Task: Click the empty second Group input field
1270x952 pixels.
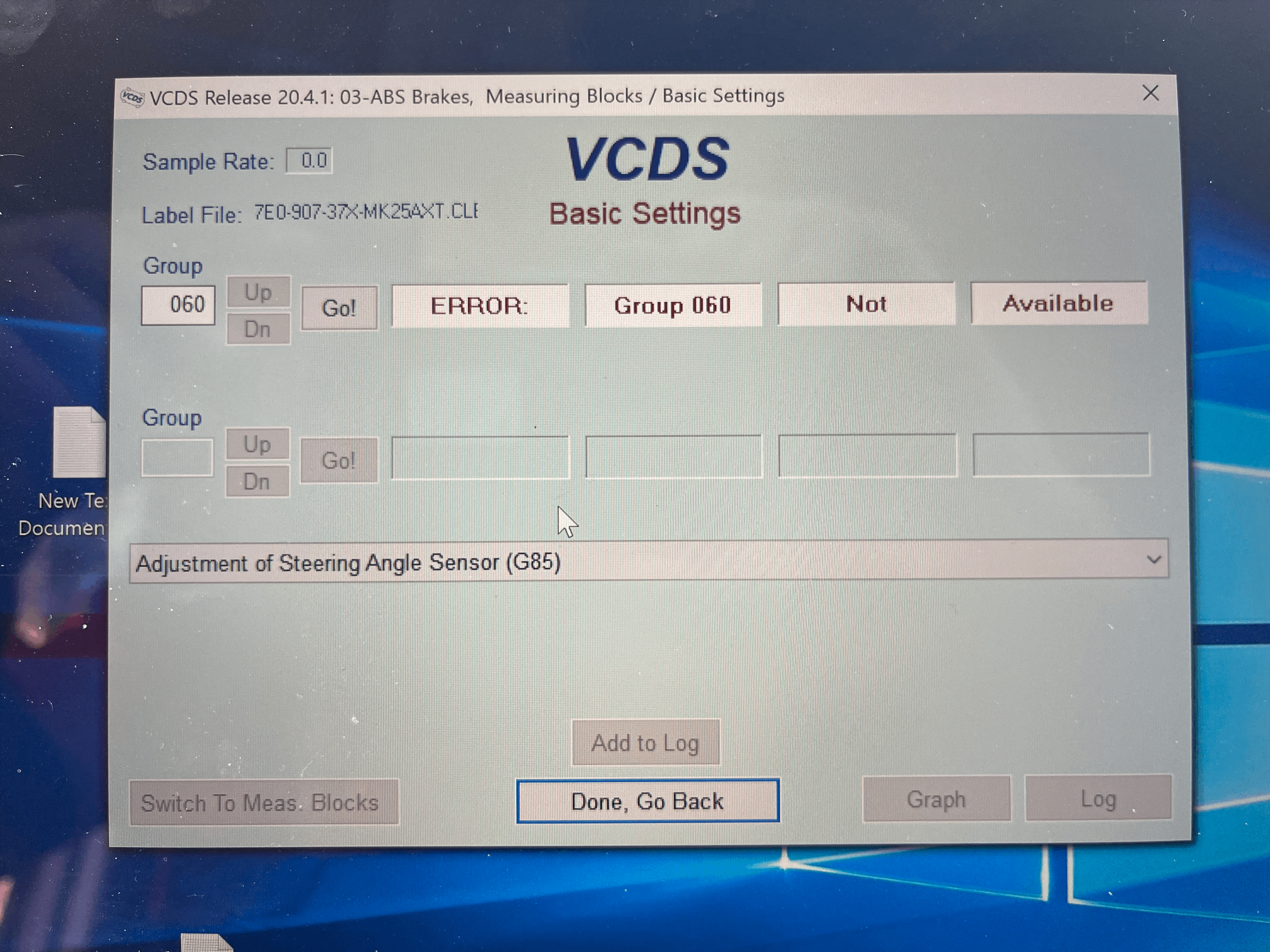Action: (x=177, y=458)
